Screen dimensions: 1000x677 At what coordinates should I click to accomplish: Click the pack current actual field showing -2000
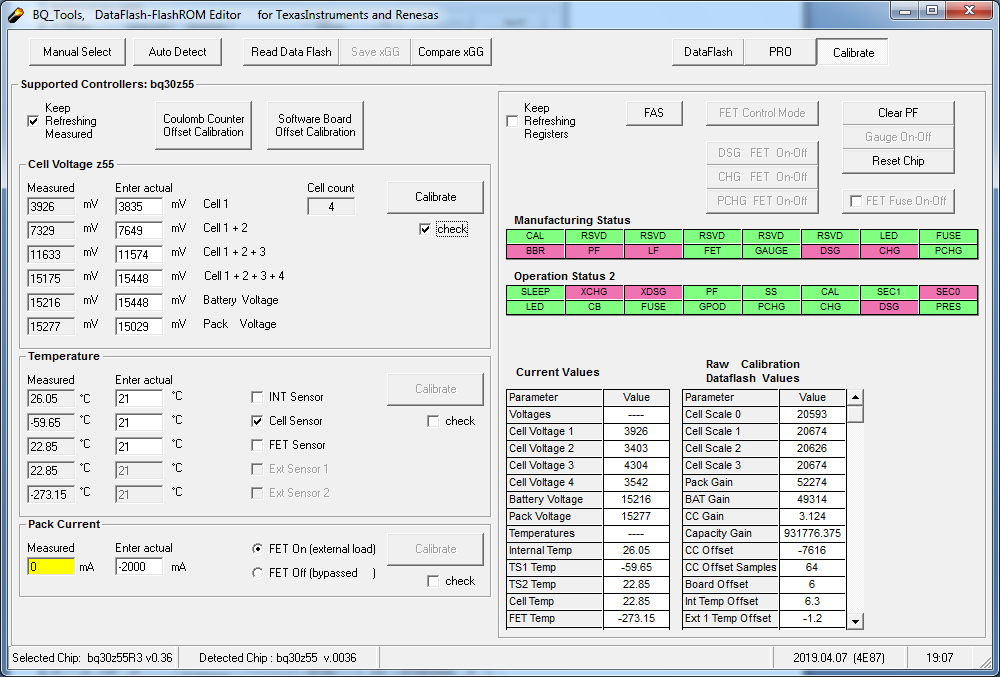139,566
